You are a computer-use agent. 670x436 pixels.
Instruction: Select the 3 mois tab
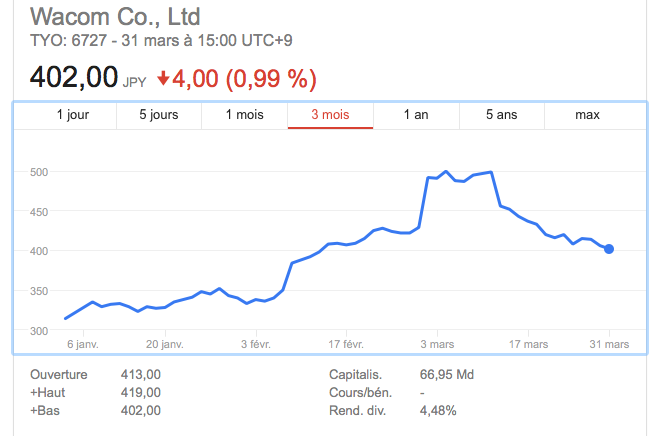[x=330, y=115]
